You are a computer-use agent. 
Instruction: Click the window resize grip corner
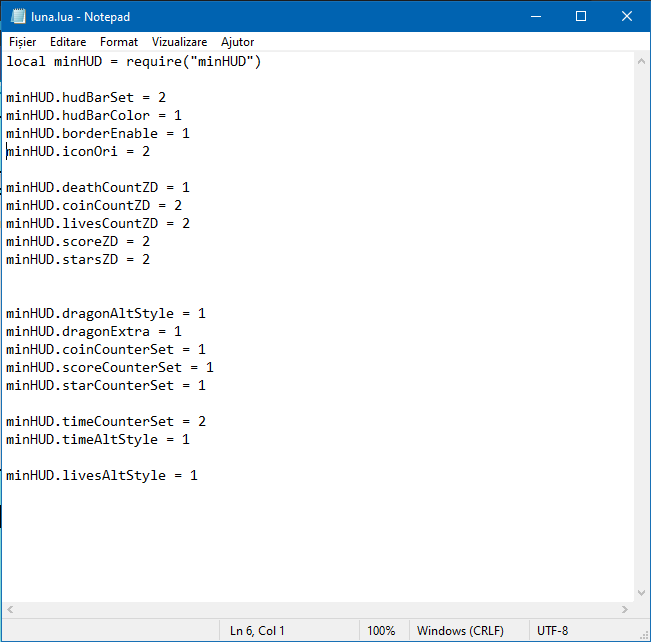[x=644, y=635]
